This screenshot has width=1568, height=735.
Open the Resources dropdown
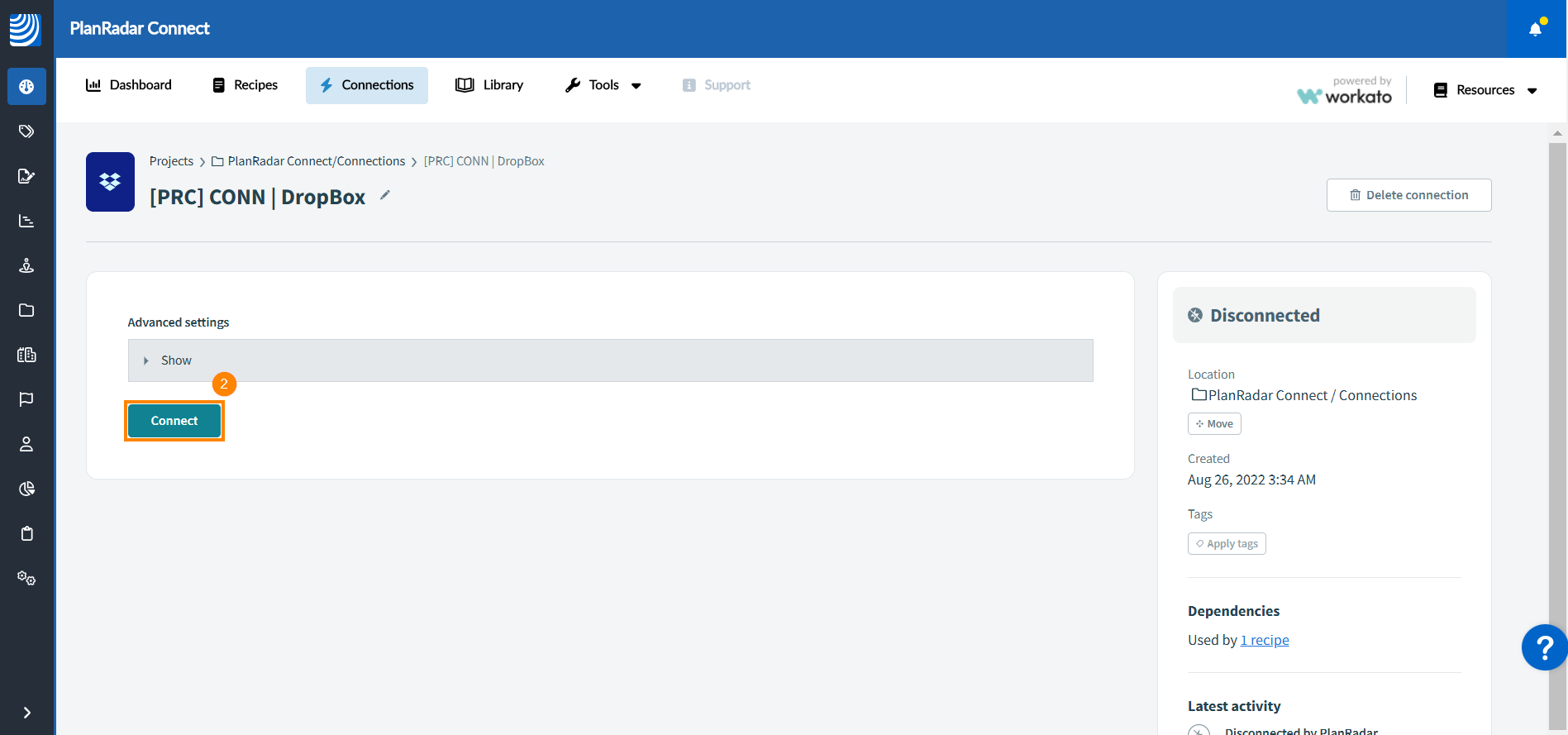[x=1485, y=90]
